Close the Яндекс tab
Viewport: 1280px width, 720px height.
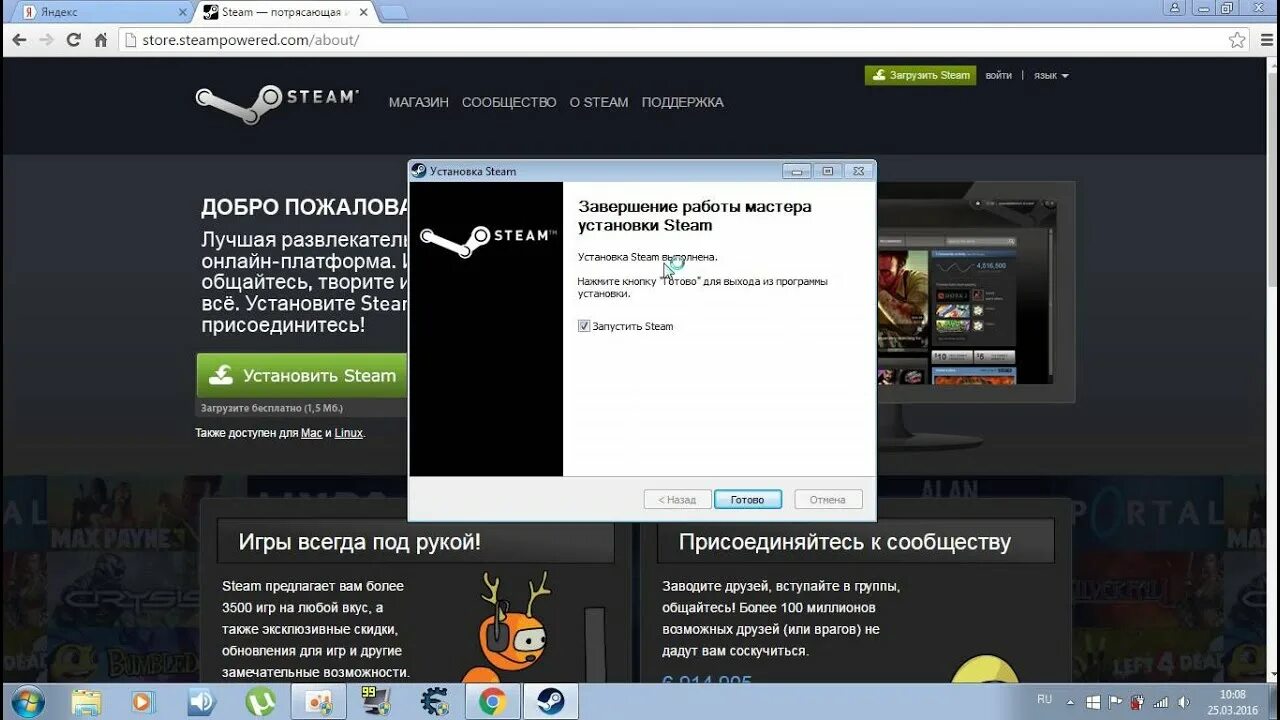click(182, 13)
